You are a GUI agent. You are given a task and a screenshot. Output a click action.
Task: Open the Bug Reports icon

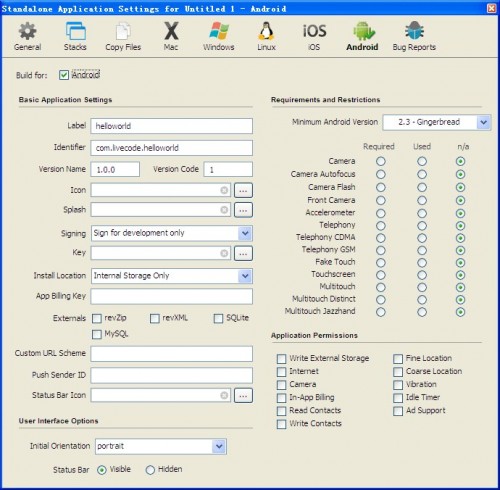(414, 31)
